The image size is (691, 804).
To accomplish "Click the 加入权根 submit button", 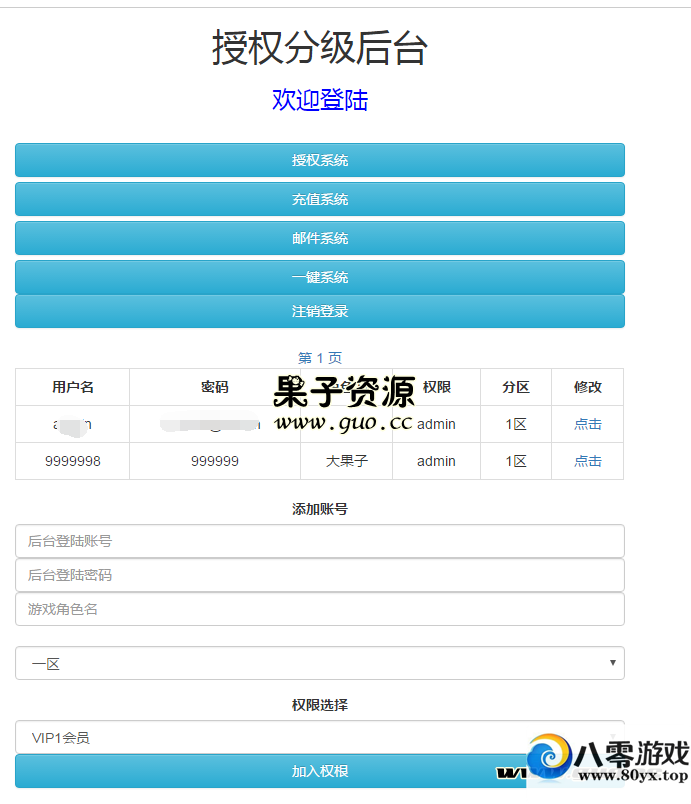I will click(320, 771).
